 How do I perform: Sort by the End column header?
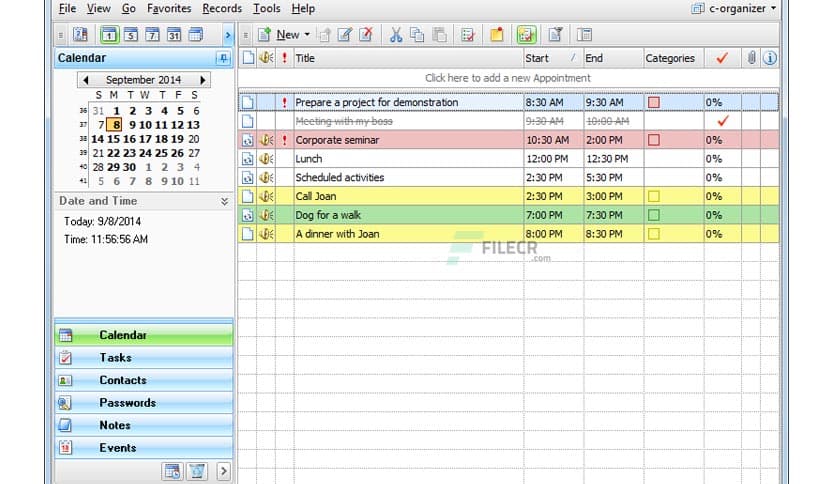613,58
